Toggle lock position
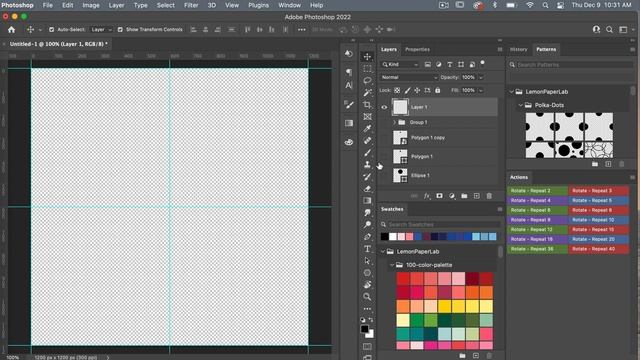 417,90
